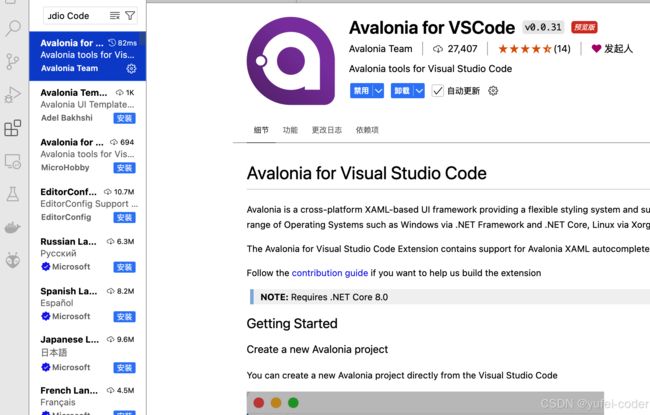Screen dimensions: 650x415
Task: Switch to the Details tab
Action: 261,130
